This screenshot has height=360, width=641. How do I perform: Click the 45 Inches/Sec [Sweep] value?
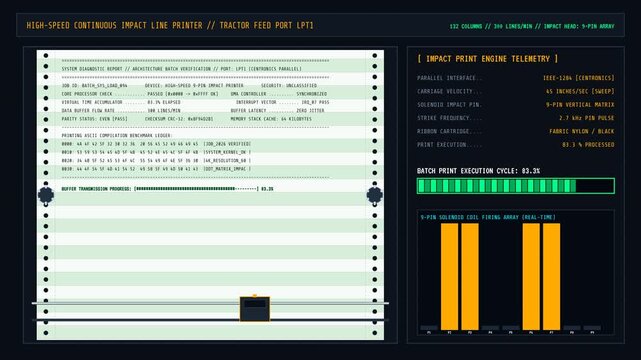(x=580, y=92)
